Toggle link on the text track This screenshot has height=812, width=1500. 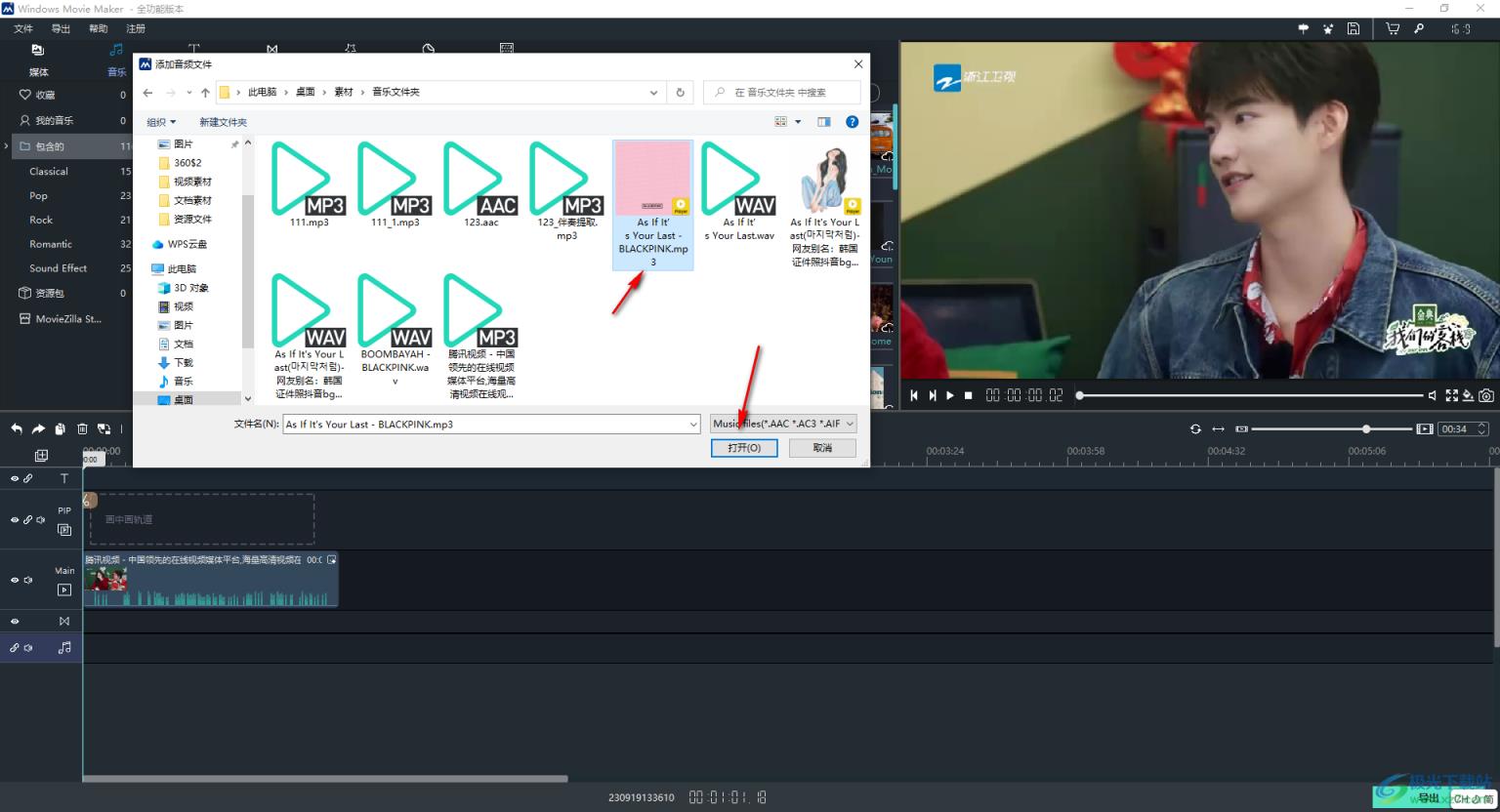(x=28, y=478)
